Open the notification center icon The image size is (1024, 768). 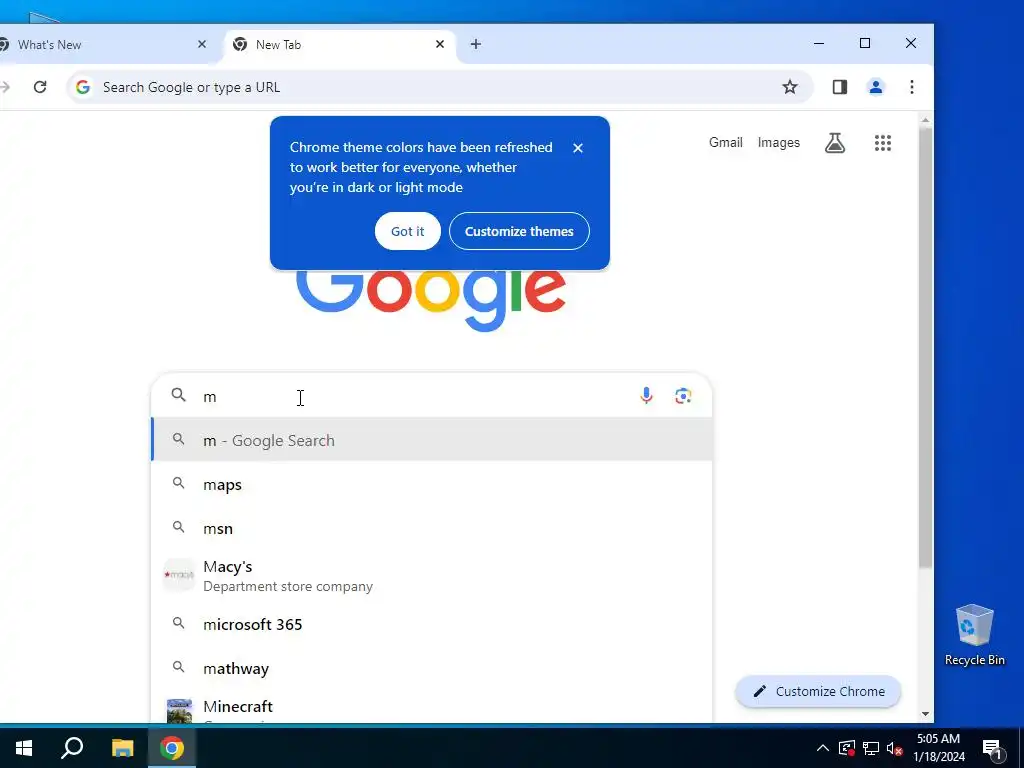pyautogui.click(x=992, y=749)
